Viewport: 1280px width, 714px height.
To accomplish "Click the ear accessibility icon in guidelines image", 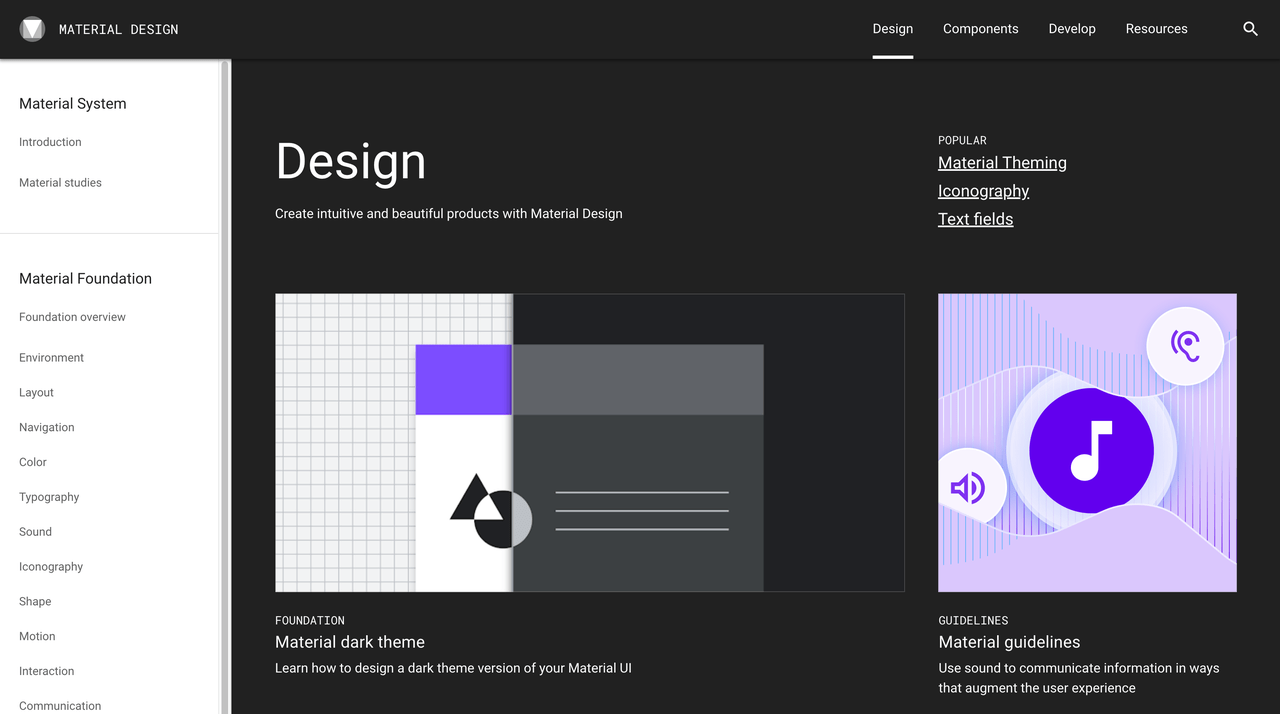I will (1185, 346).
